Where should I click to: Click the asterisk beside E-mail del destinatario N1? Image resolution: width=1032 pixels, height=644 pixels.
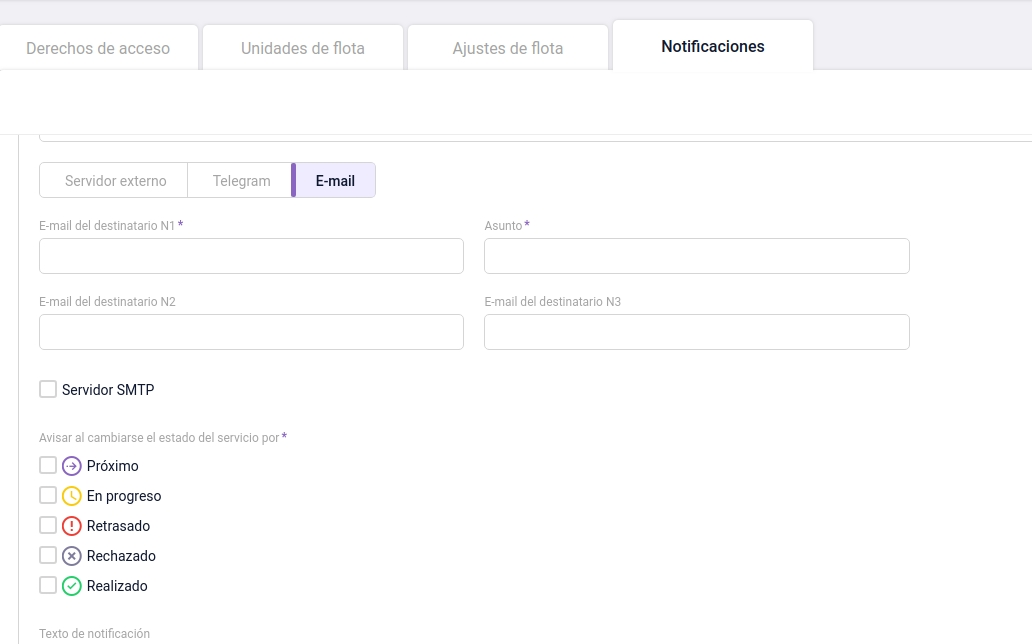(x=181, y=225)
